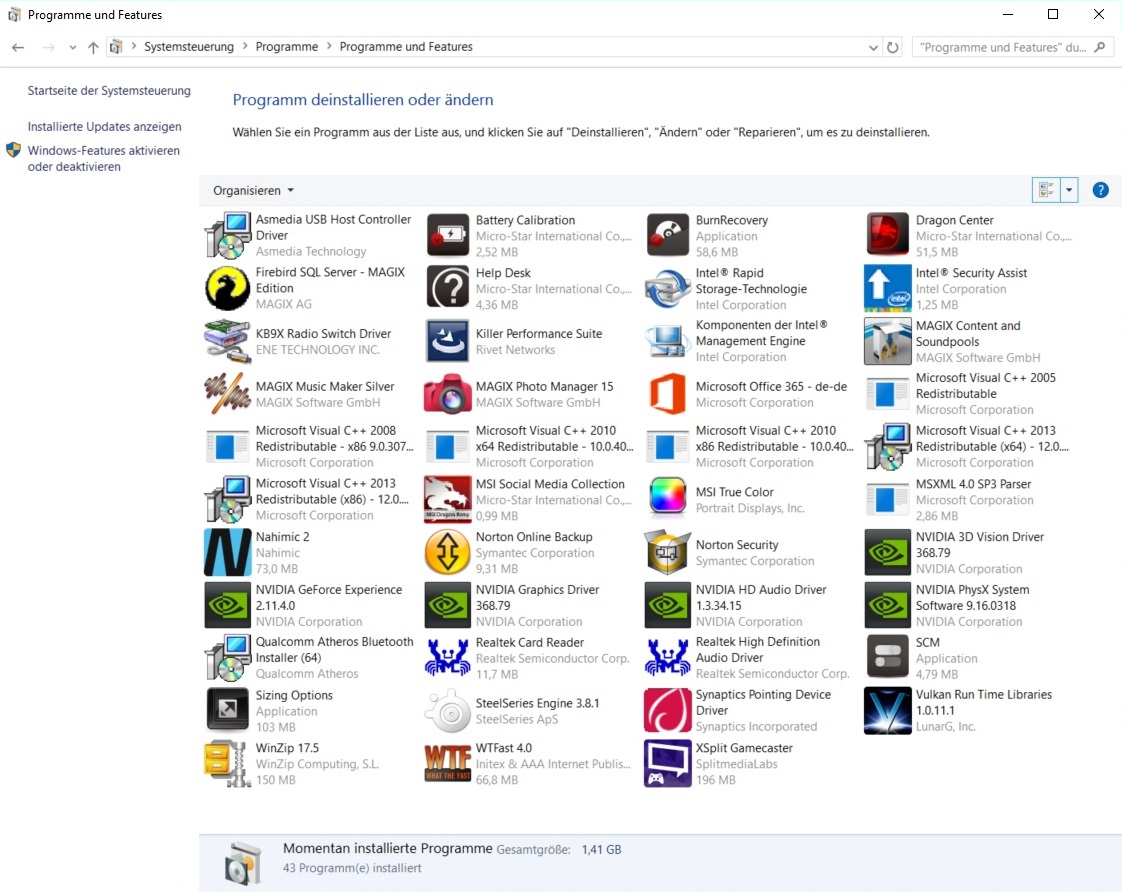
Task: Select the Sizing Options icon
Action: [x=228, y=710]
